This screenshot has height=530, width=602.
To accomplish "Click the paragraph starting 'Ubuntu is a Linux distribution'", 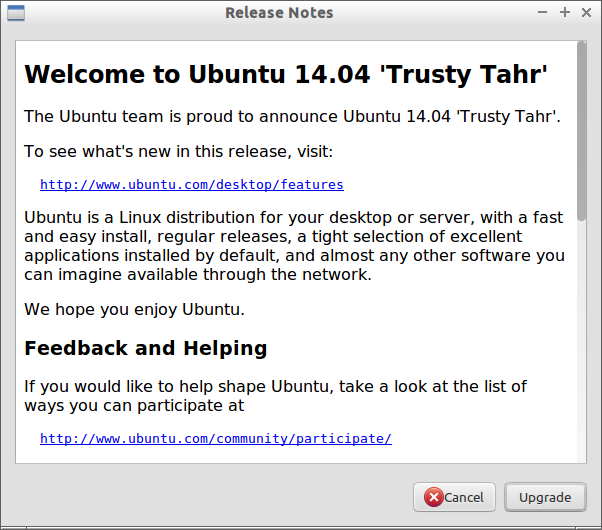I will (294, 246).
